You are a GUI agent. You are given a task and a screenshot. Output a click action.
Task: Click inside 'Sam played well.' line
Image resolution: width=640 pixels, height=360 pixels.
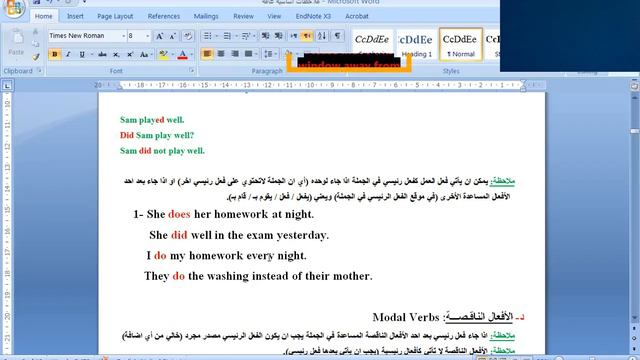tap(152, 120)
